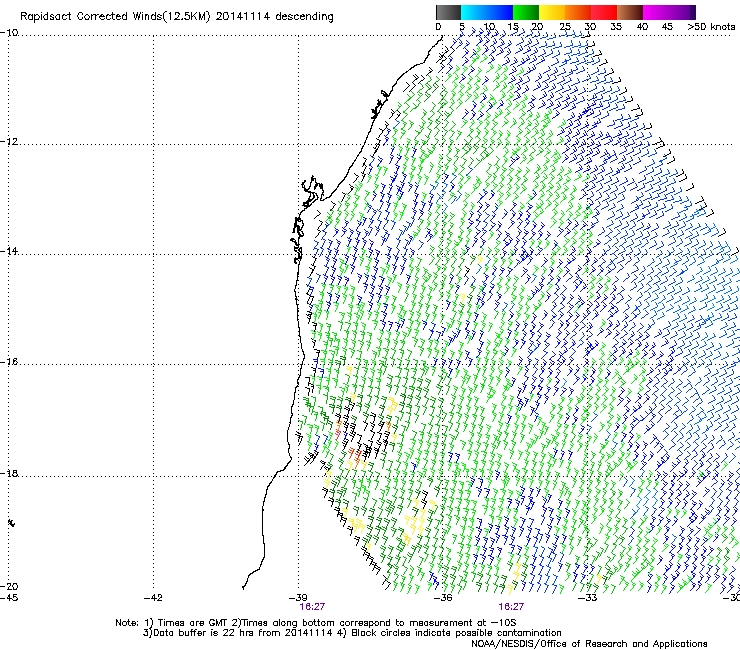
Task: Click the 'Rapidscat Corrected Winds(12.5KM) 20141114 descending' title
Action: pyautogui.click(x=177, y=17)
